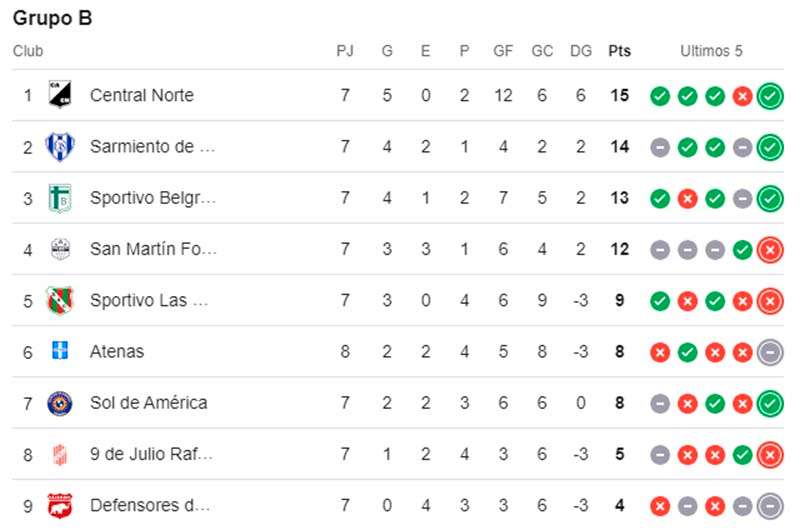The image size is (800, 530).
Task: Click the 9 de Julio striped crest
Action: tap(60, 454)
